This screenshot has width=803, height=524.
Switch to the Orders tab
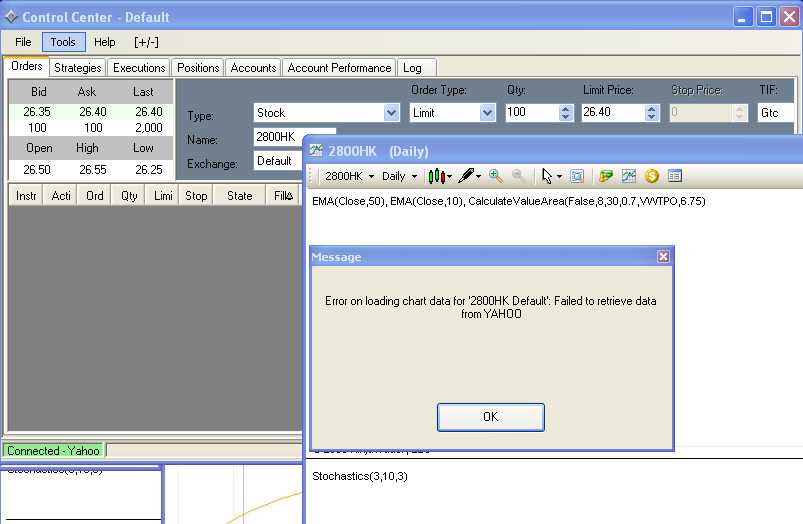tap(27, 66)
